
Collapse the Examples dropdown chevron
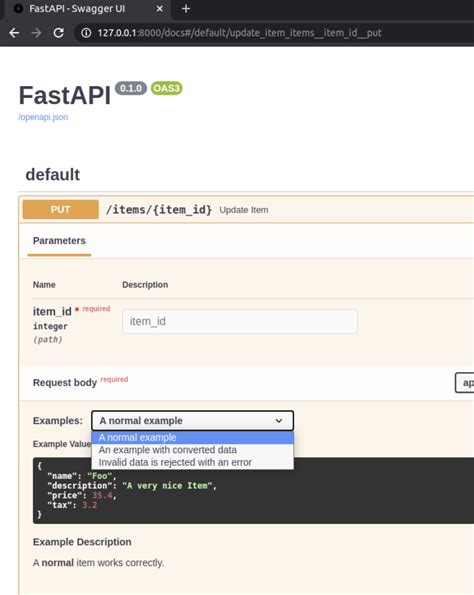279,421
